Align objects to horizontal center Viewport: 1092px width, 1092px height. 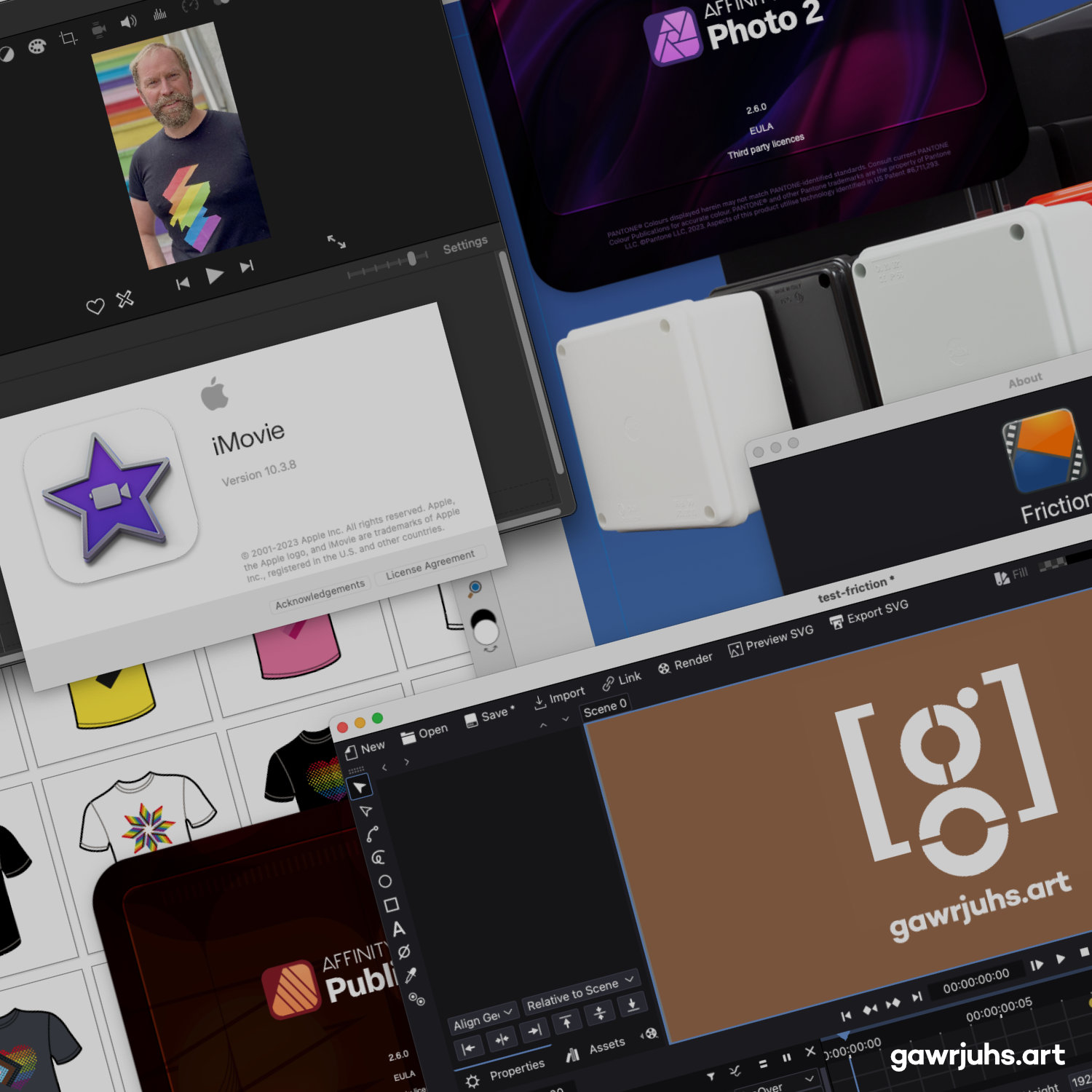(502, 1039)
